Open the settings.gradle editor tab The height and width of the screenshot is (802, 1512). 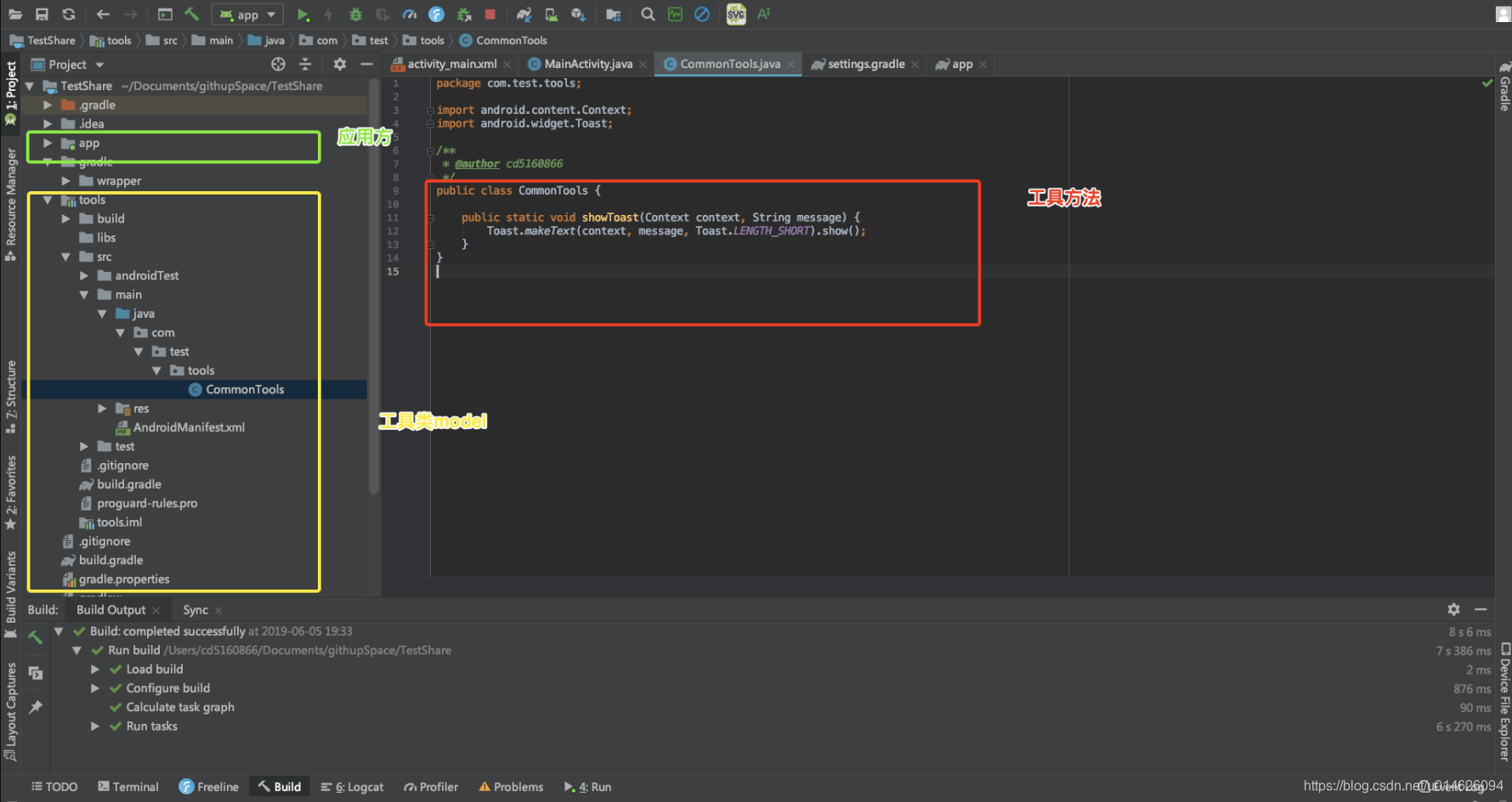[x=865, y=65]
